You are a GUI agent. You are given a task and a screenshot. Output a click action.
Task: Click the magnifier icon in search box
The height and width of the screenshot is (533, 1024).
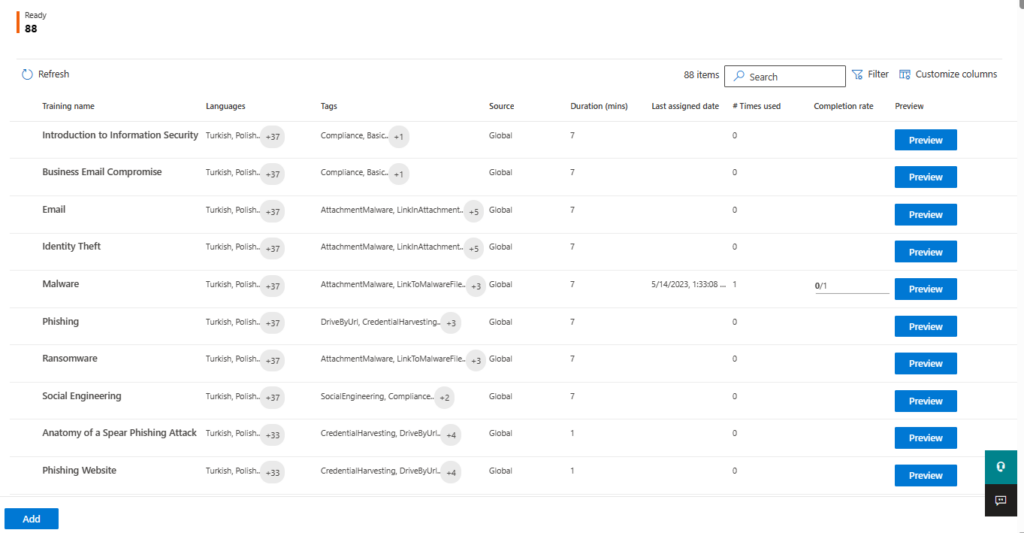(738, 77)
